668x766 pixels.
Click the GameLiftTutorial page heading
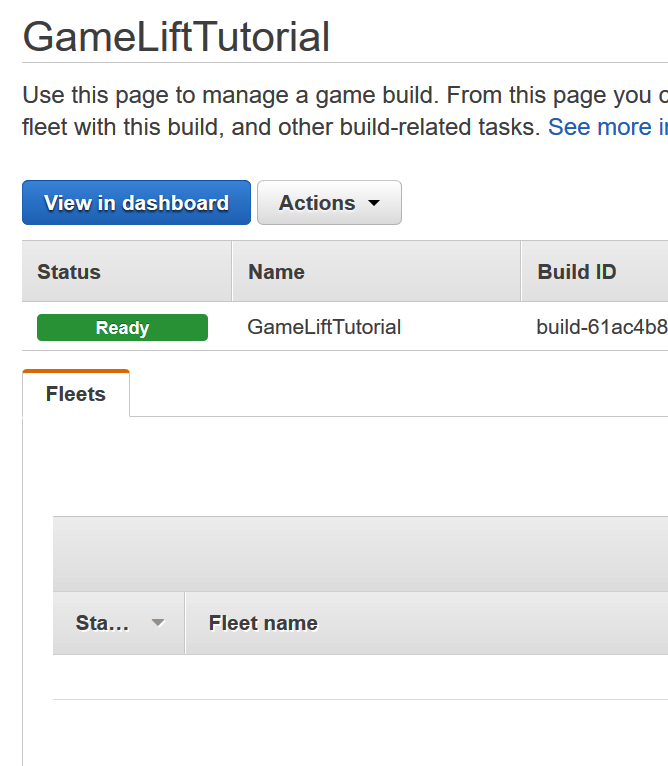[x=176, y=38]
